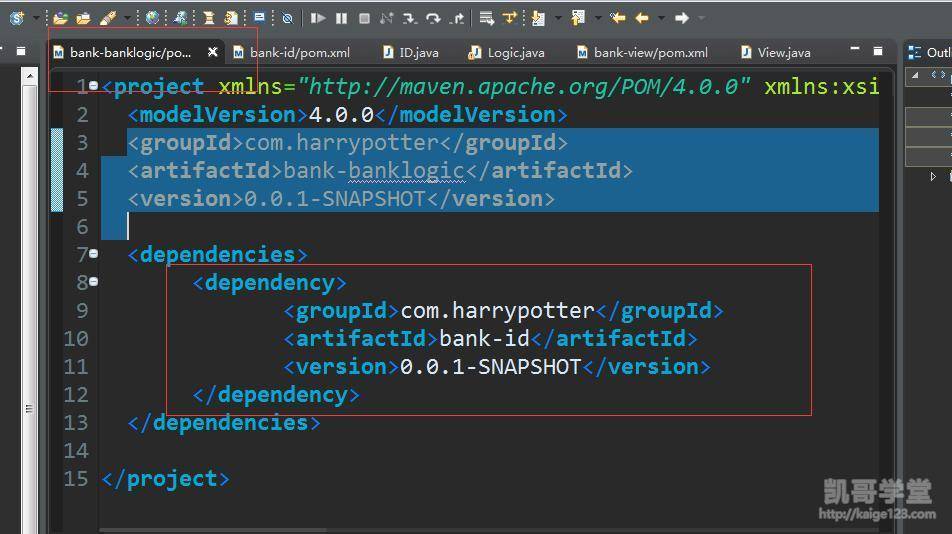Expand the collapsed node in Outline panel
952x534 pixels.
(934, 176)
